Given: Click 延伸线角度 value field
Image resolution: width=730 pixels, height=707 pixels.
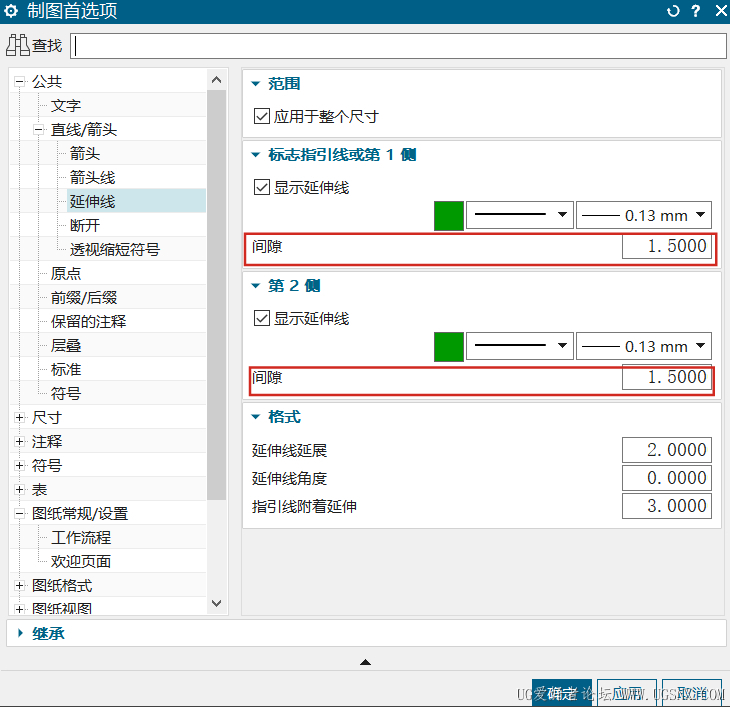Looking at the screenshot, I should pyautogui.click(x=667, y=478).
